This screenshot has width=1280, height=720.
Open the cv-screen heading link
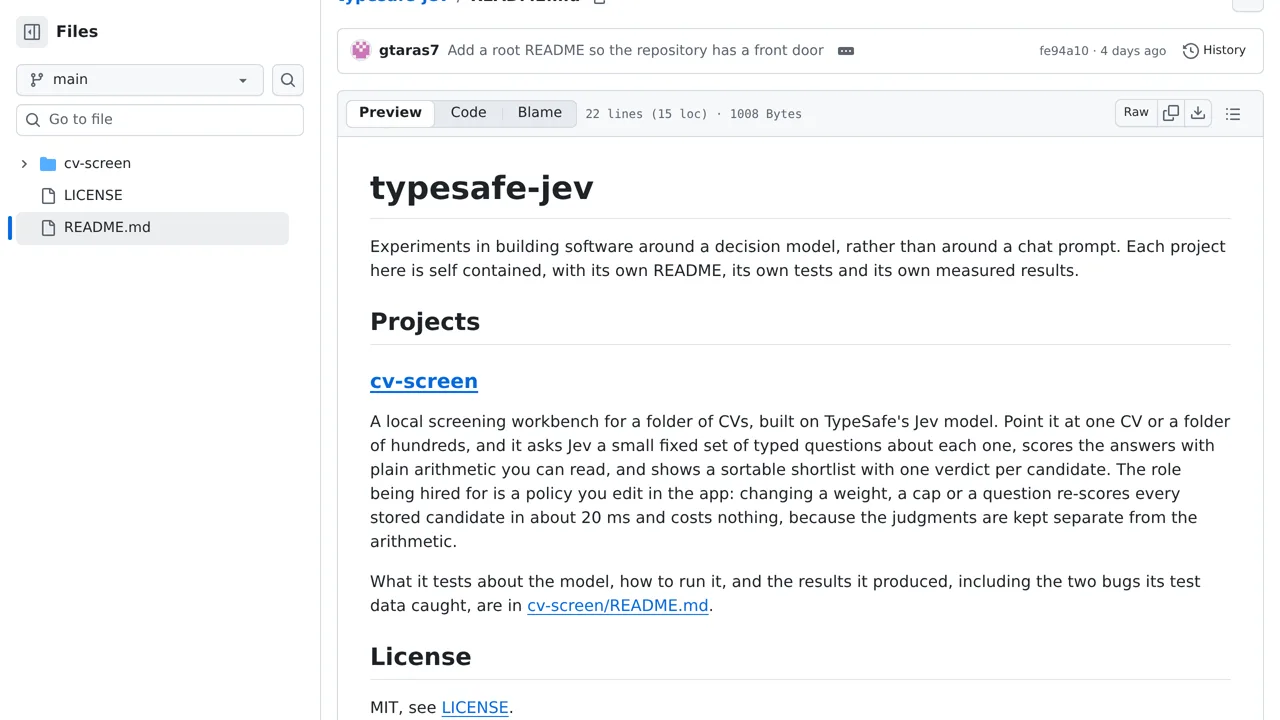tap(424, 381)
